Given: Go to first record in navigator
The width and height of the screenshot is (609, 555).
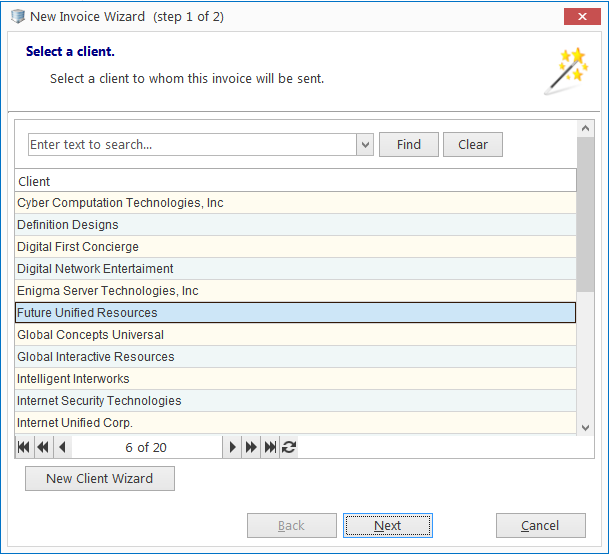Looking at the screenshot, I should point(24,447).
